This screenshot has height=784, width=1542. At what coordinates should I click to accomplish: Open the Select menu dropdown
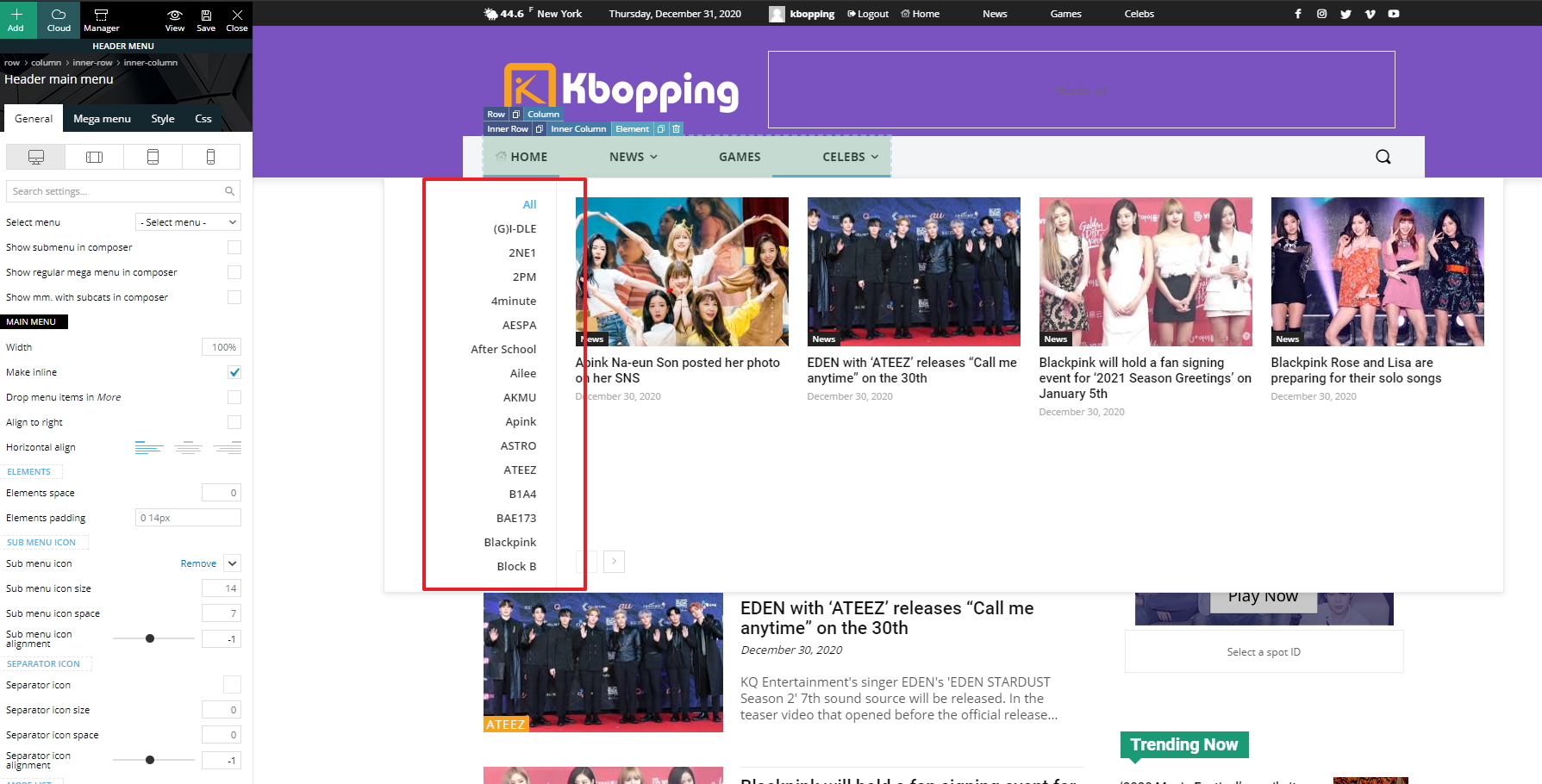click(x=188, y=222)
